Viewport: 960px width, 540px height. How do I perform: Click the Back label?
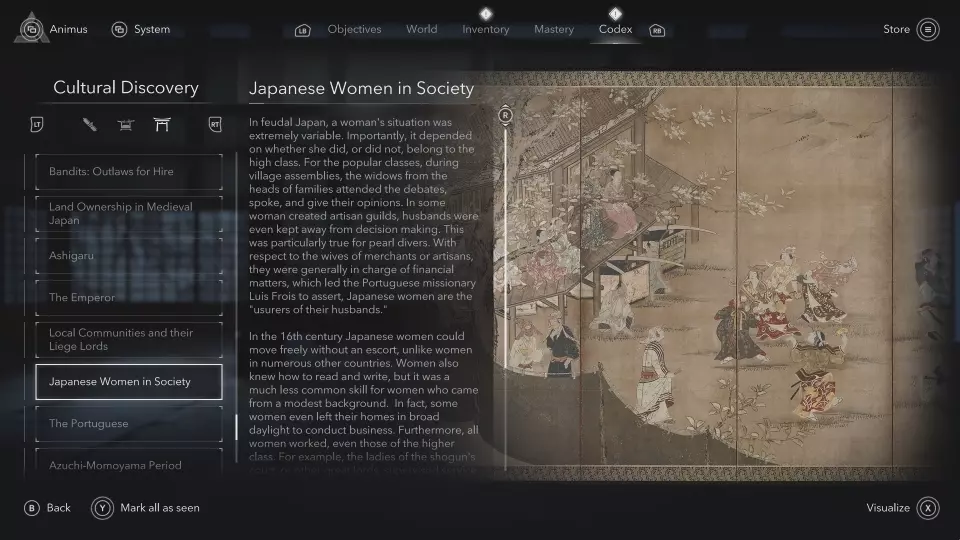click(59, 508)
